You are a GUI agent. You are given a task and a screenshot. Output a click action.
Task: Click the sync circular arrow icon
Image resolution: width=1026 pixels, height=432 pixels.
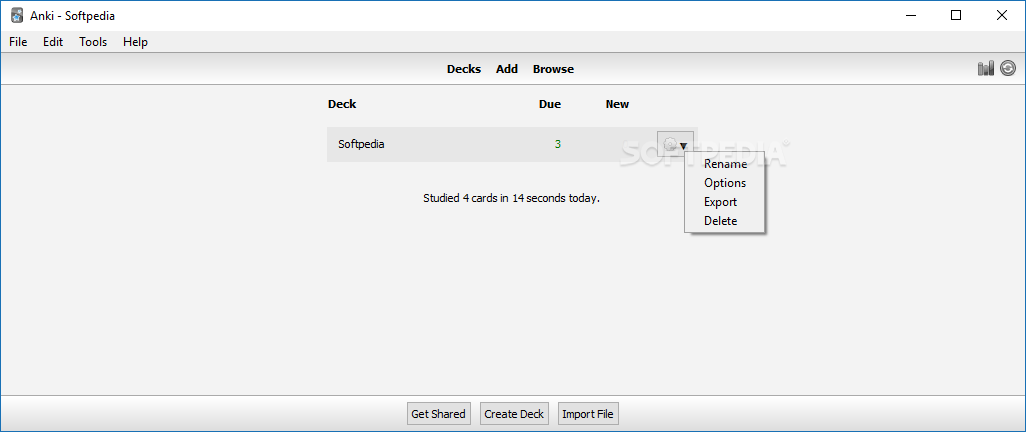[1008, 68]
